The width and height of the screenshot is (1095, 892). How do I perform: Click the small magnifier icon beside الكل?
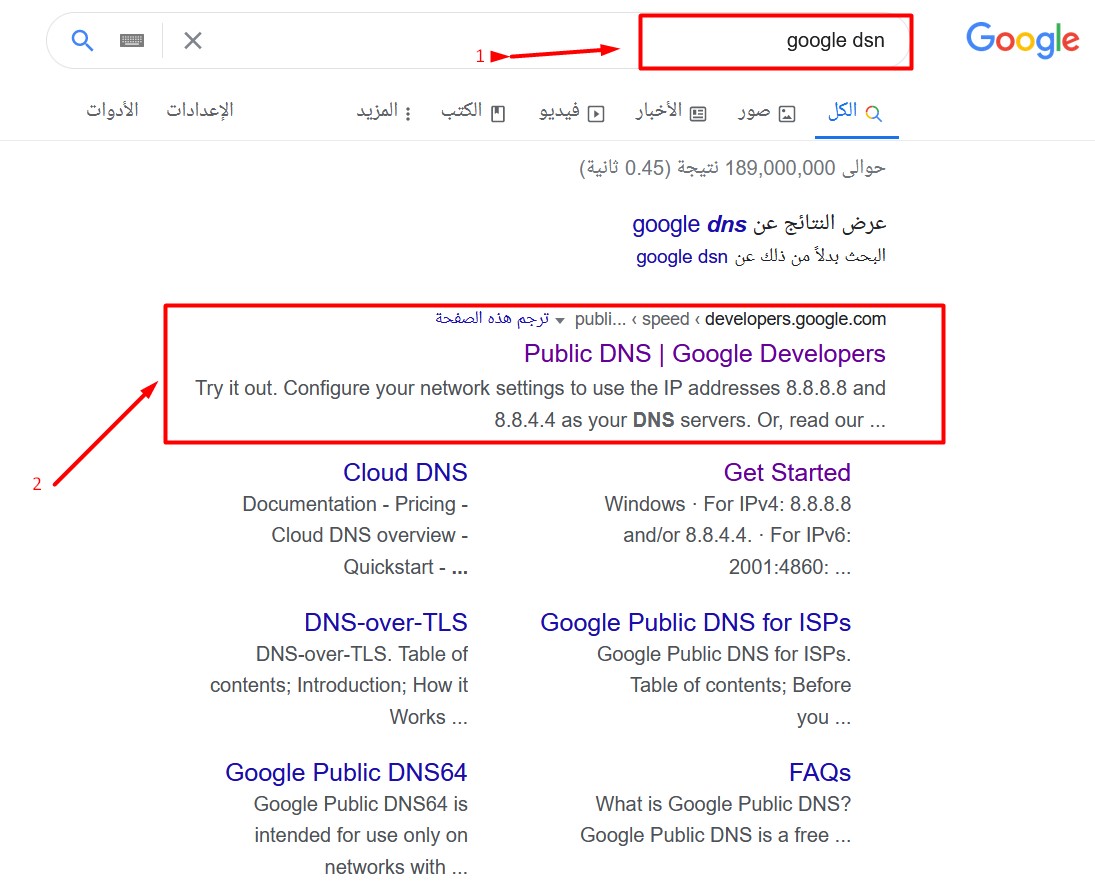[x=874, y=113]
